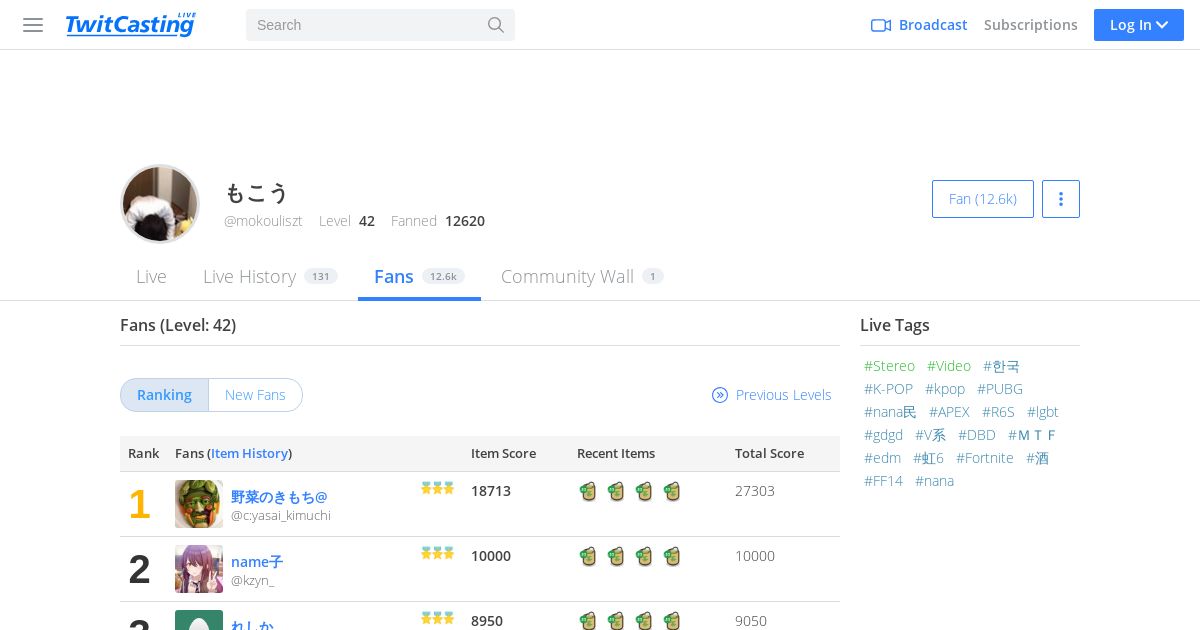The height and width of the screenshot is (630, 1200).
Task: Click the #PUBG tag
Action: coord(1000,389)
